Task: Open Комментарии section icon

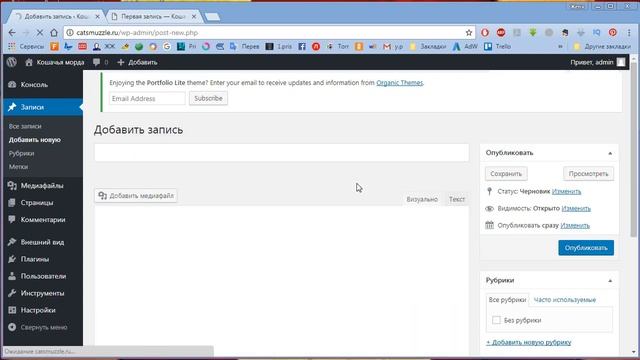Action: [x=12, y=220]
